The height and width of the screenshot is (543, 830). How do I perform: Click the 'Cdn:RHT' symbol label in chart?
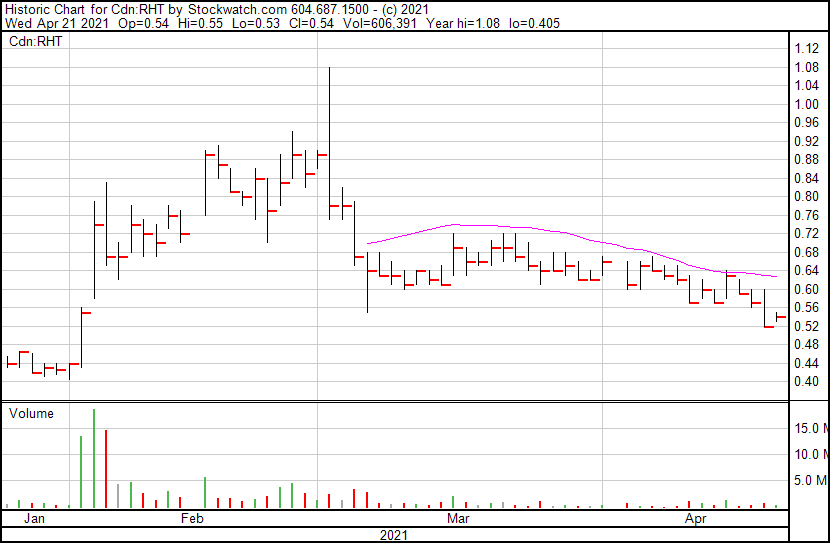(x=35, y=41)
